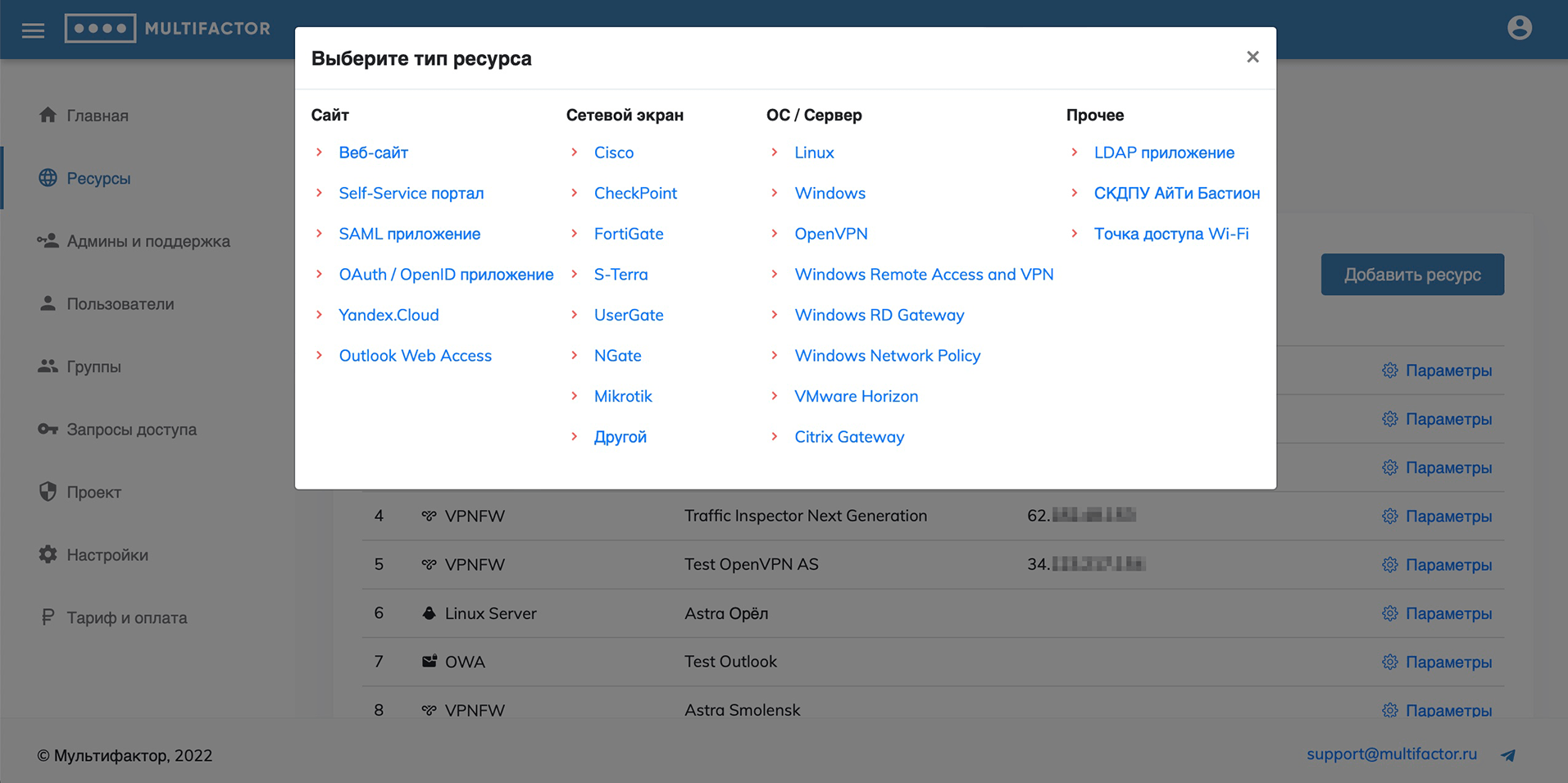Image resolution: width=1568 pixels, height=783 pixels.
Task: Choose the plain Windows link under ОС / Сервер
Action: (x=829, y=193)
